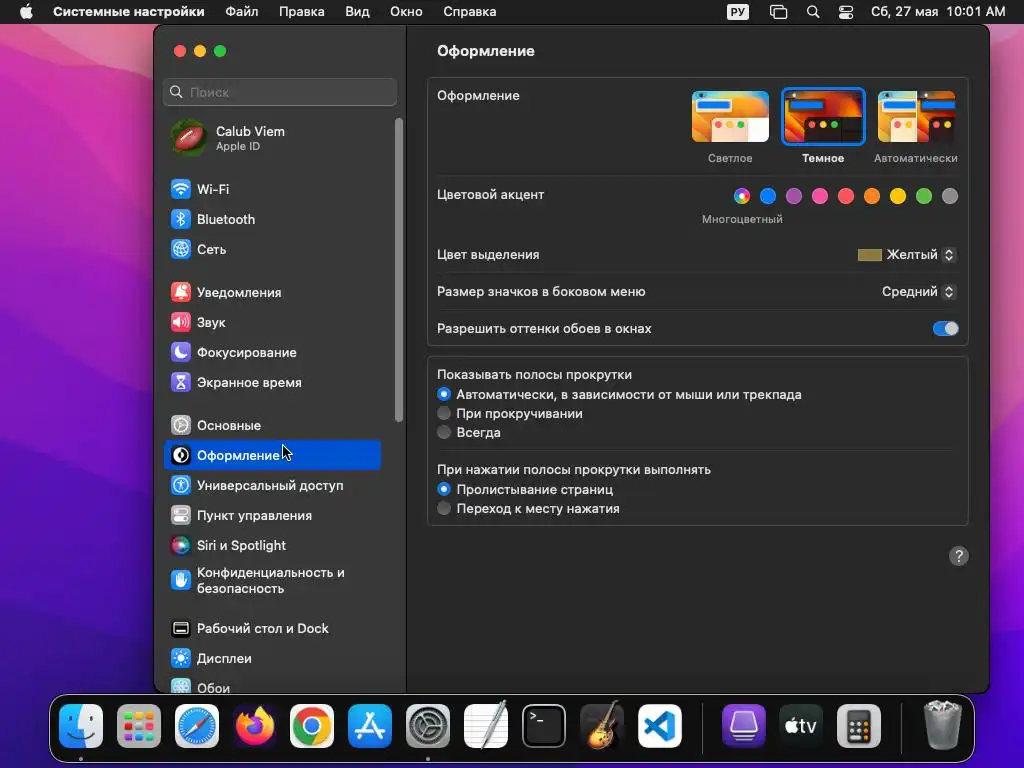1024x768 pixels.
Task: Open the Вид menu
Action: pyautogui.click(x=357, y=12)
